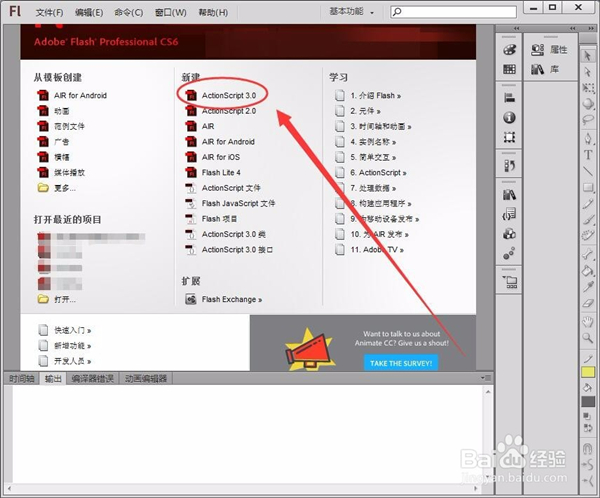Open the Color palette panel icon
The height and width of the screenshot is (498, 600).
509,50
